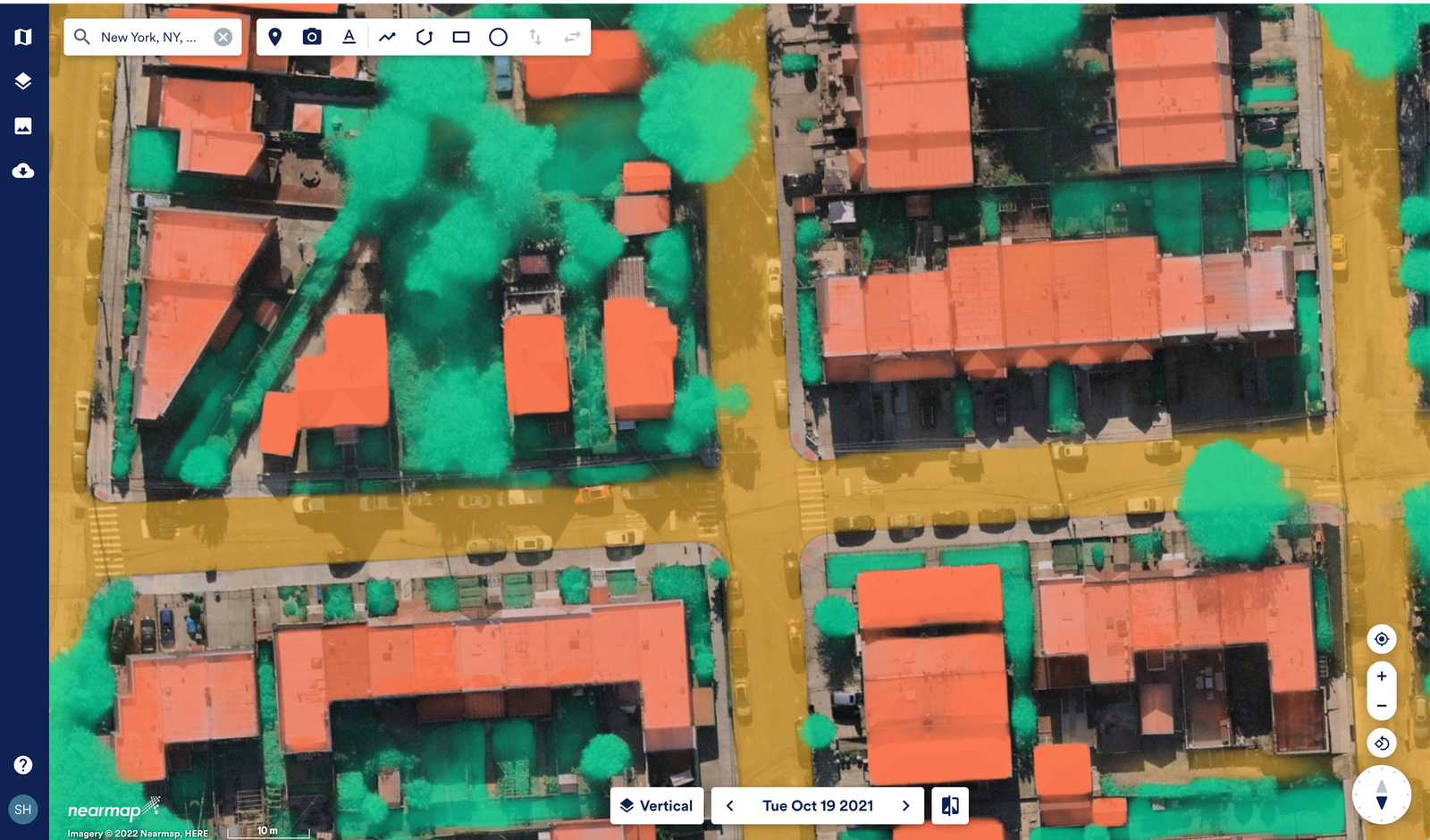This screenshot has height=840, width=1430.
Task: Toggle the split-screen compare view
Action: point(949,805)
